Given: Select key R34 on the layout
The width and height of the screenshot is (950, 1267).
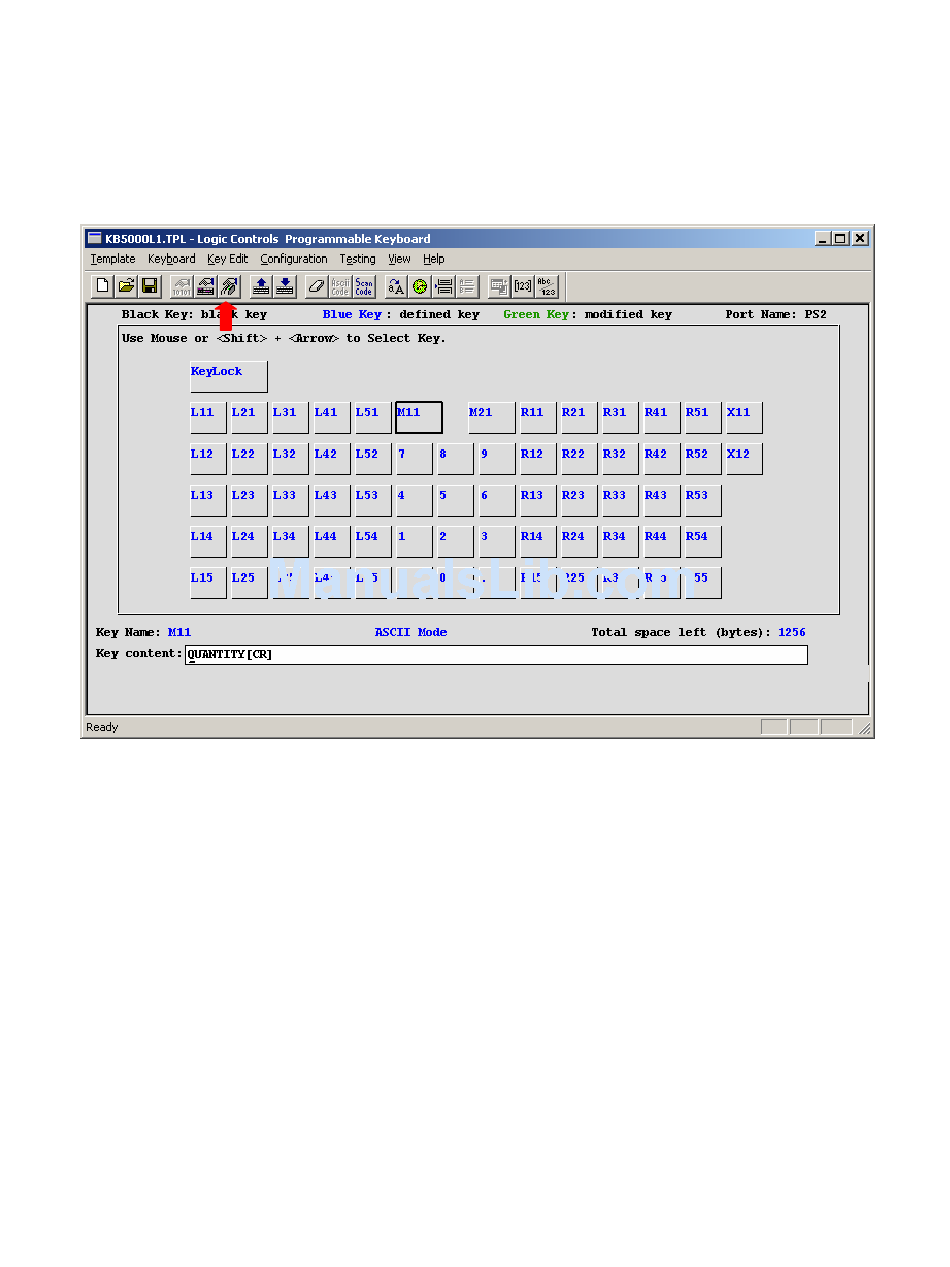Looking at the screenshot, I should [620, 541].
